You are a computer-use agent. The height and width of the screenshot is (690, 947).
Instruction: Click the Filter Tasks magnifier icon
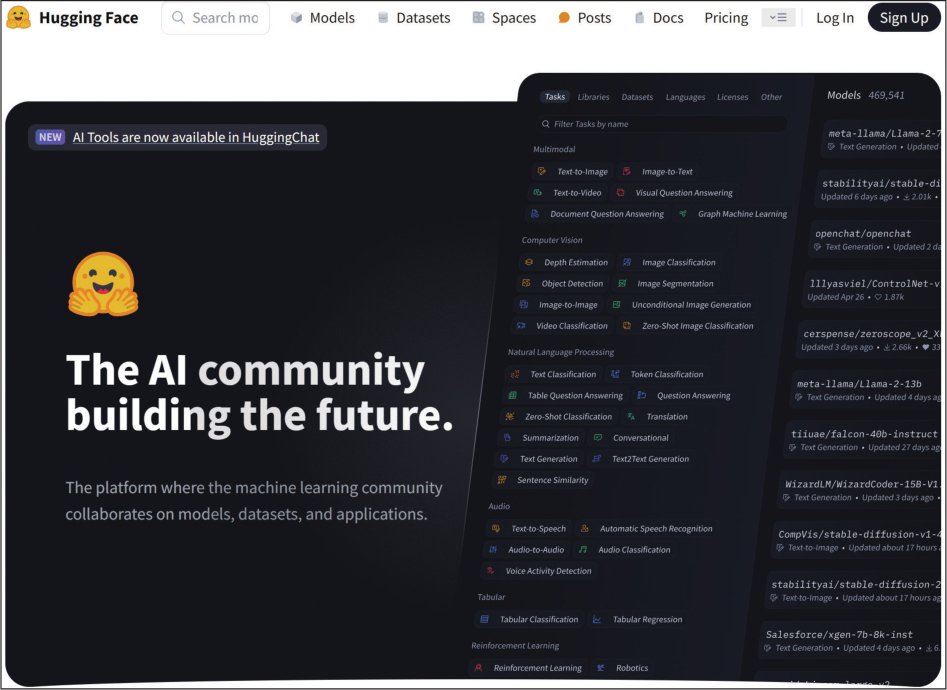(546, 124)
